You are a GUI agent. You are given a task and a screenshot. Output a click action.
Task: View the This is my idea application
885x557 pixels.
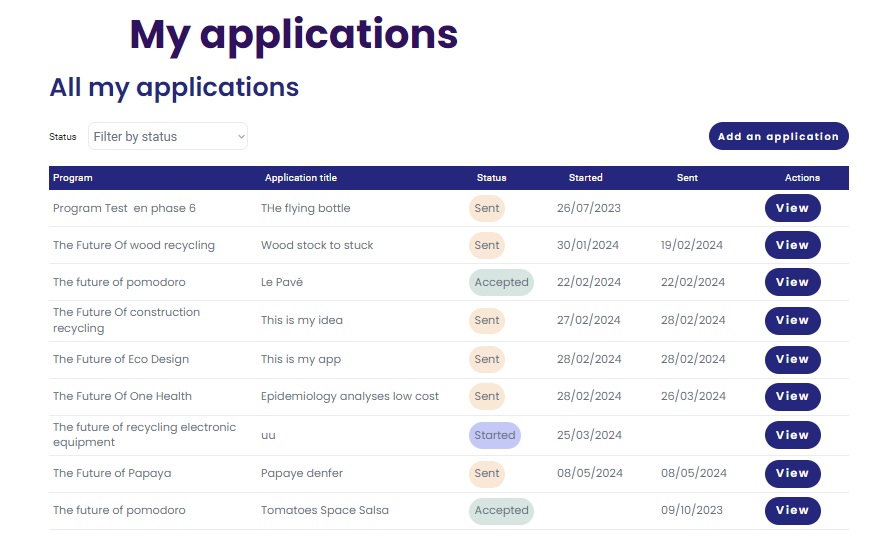792,321
